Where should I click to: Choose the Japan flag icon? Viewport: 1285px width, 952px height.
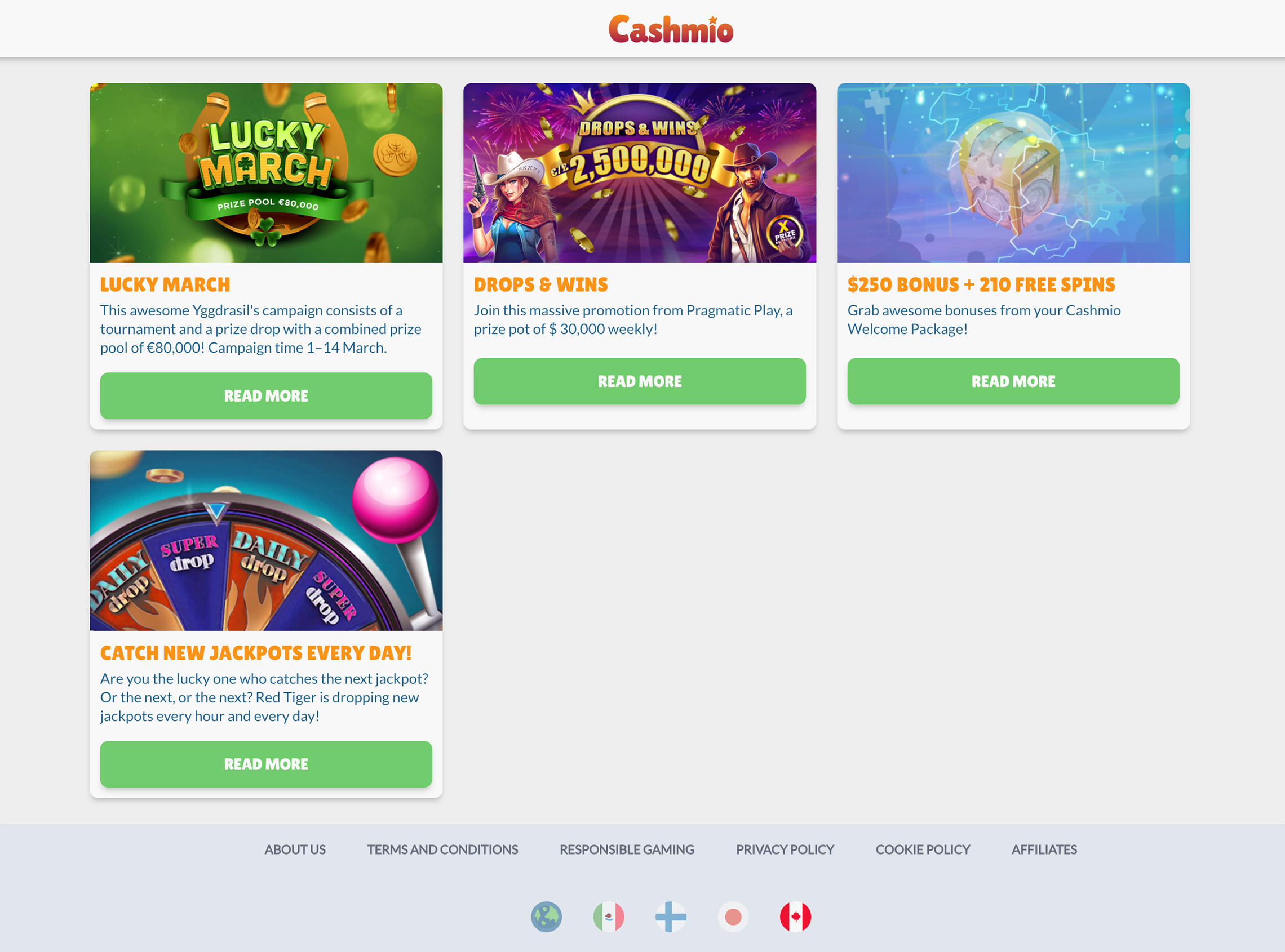tap(733, 917)
